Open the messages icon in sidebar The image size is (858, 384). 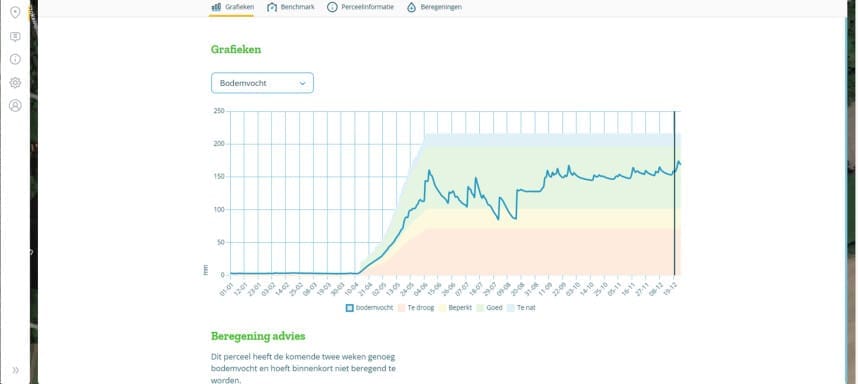(x=15, y=37)
